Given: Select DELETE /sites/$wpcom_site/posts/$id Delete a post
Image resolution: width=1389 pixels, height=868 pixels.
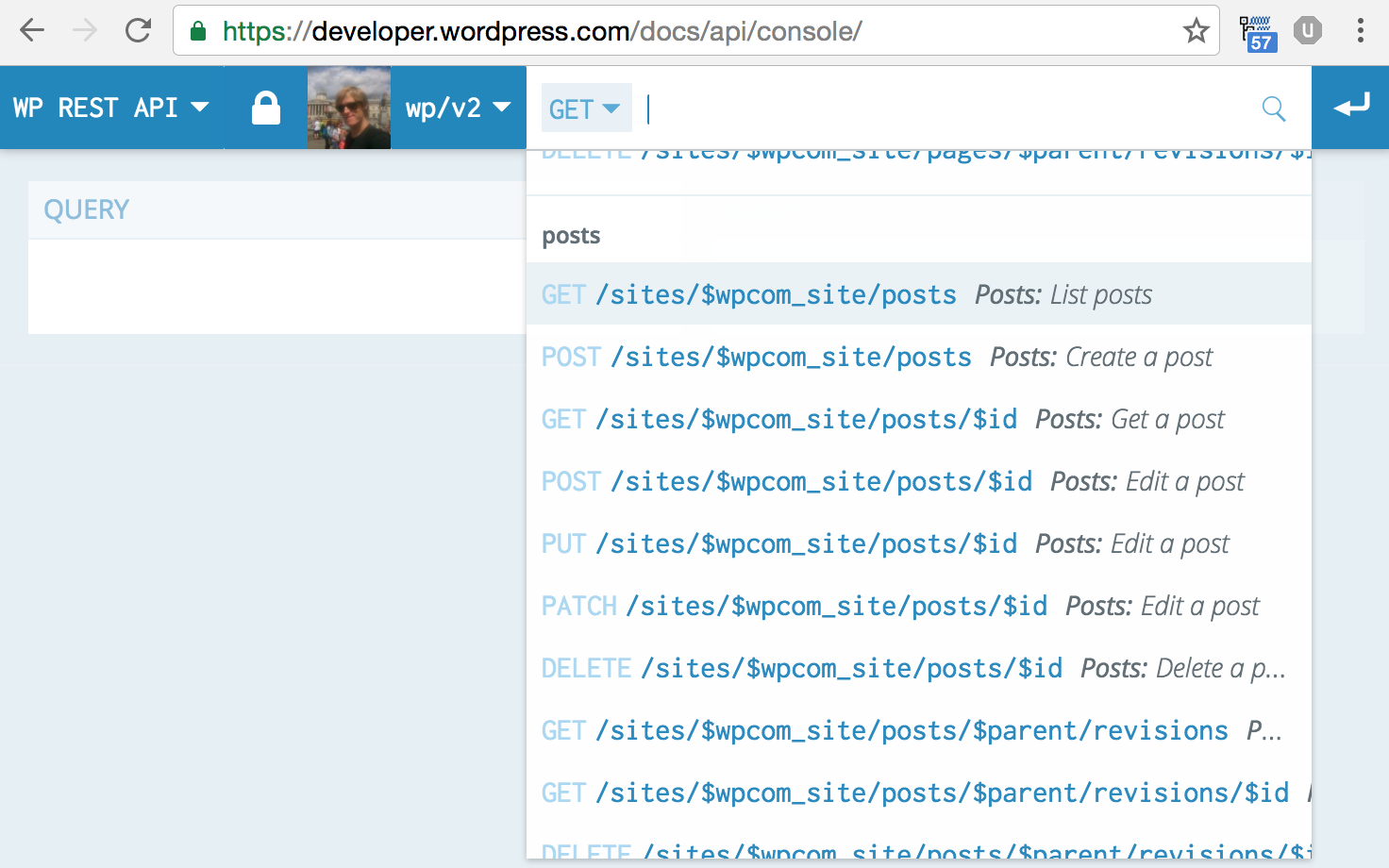Looking at the screenshot, I should [x=919, y=668].
